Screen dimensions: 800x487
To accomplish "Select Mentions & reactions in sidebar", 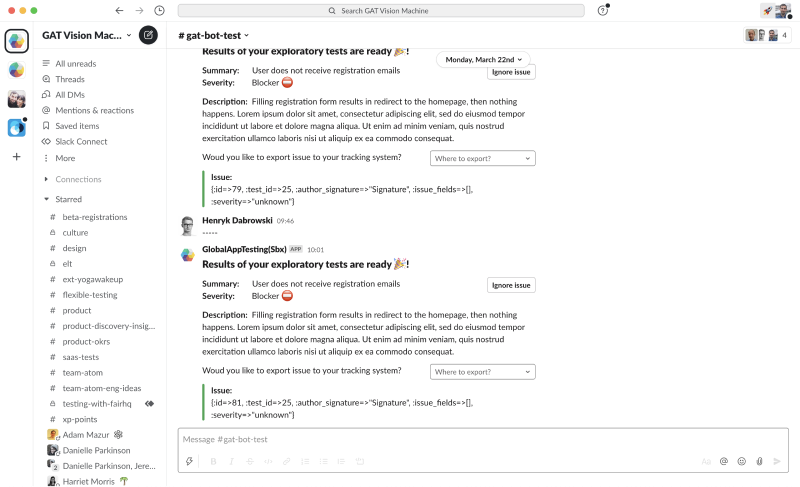I will (94, 110).
